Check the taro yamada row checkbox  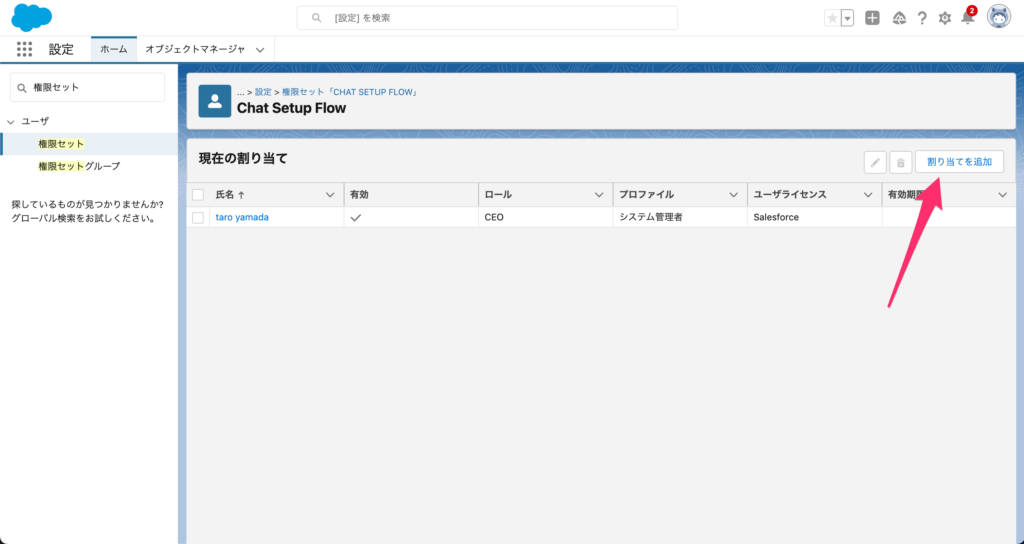(198, 217)
